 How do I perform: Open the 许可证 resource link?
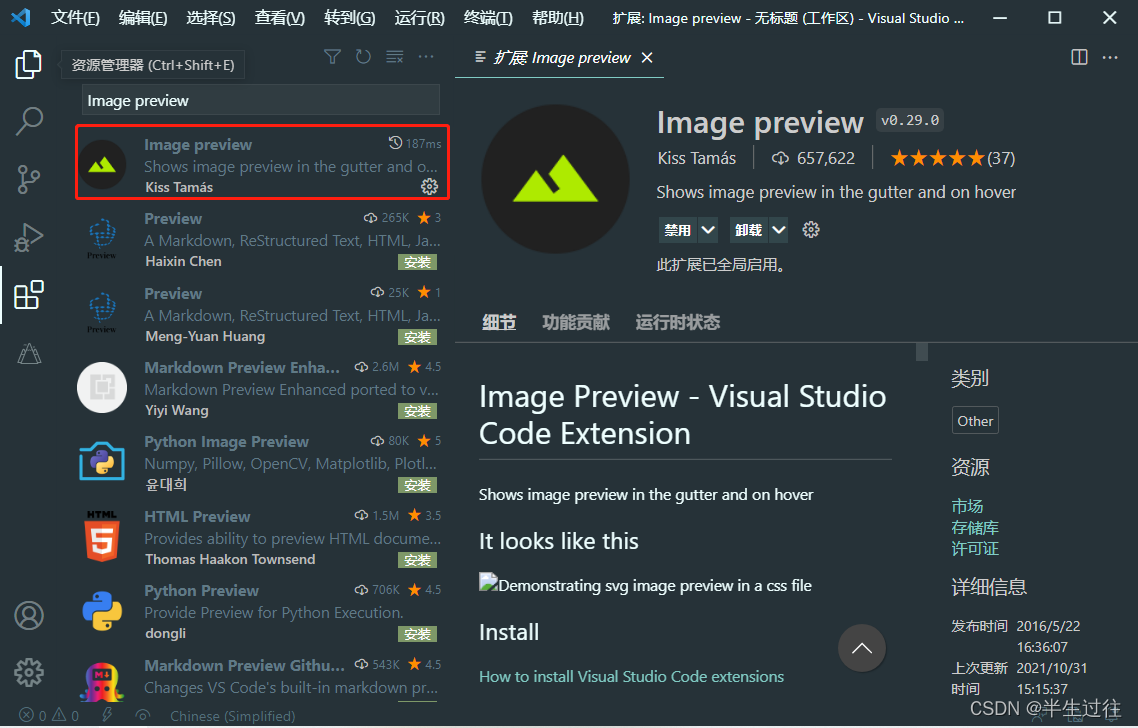tap(975, 548)
